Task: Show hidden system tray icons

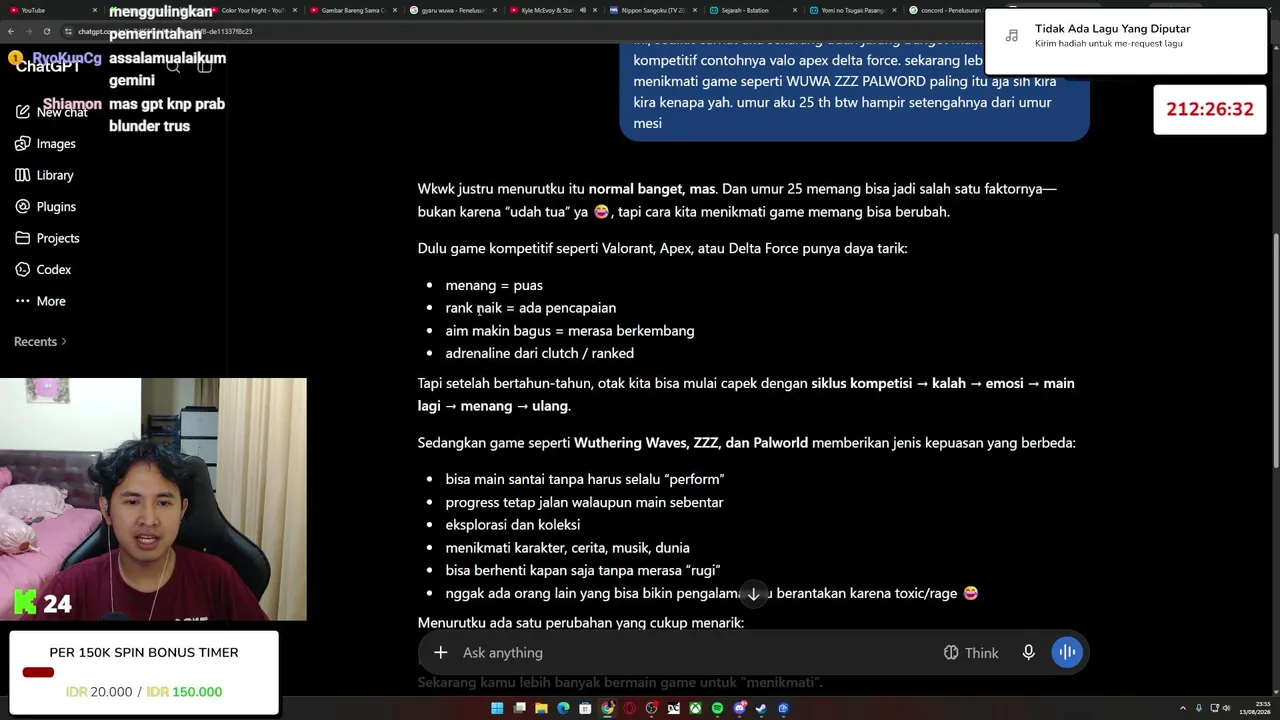Action: [1183, 708]
